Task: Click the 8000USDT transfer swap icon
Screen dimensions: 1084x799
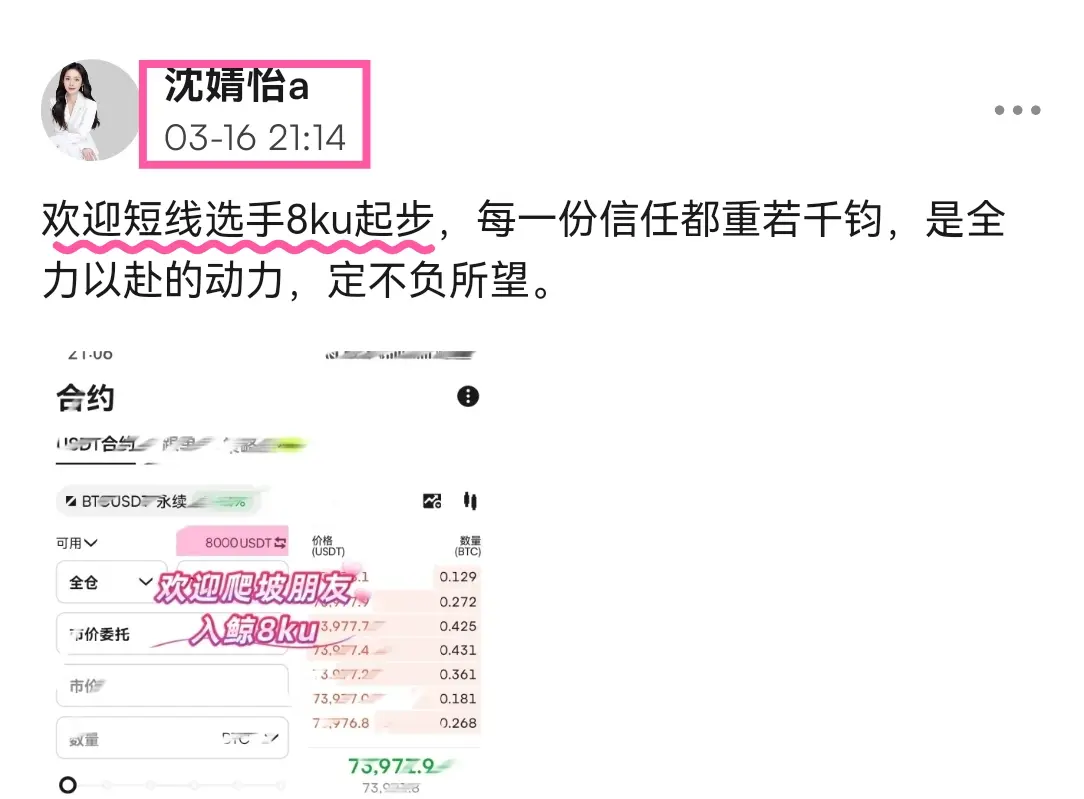Action: pyautogui.click(x=280, y=543)
